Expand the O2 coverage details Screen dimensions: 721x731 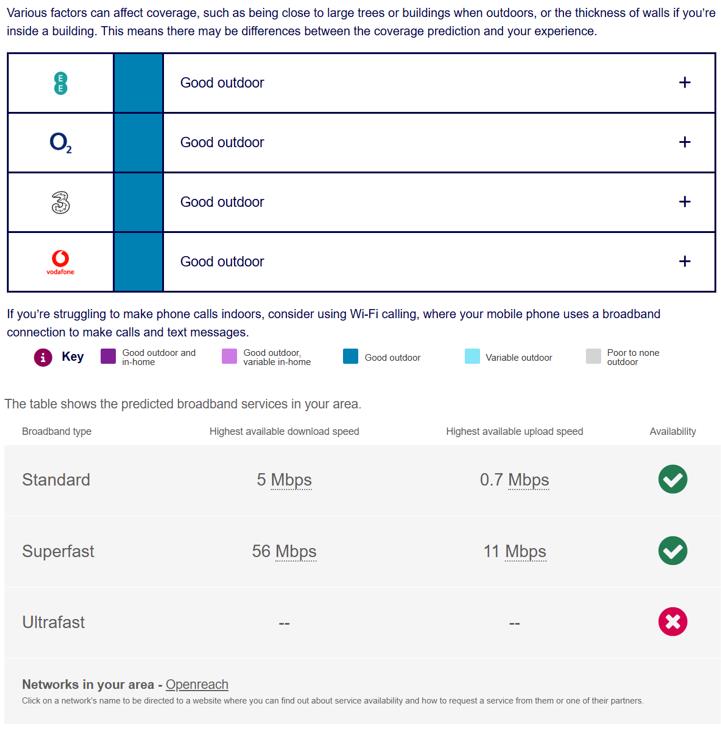(684, 143)
